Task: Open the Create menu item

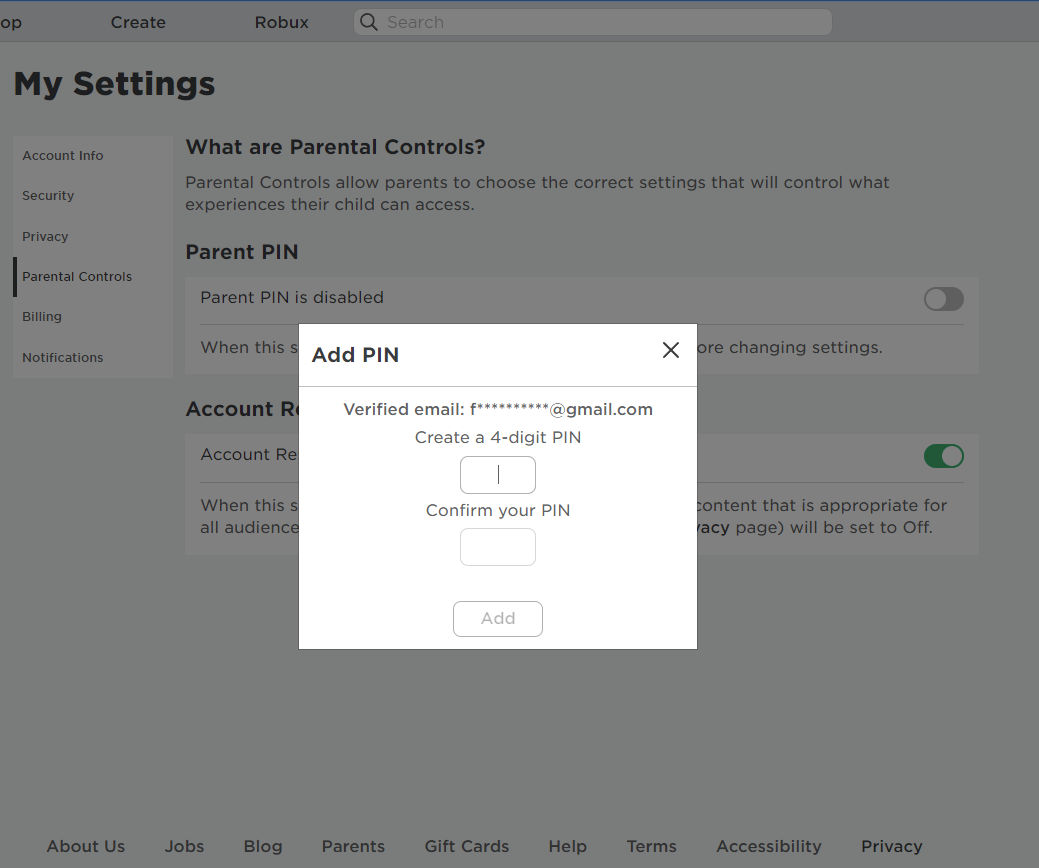Action: [x=138, y=22]
